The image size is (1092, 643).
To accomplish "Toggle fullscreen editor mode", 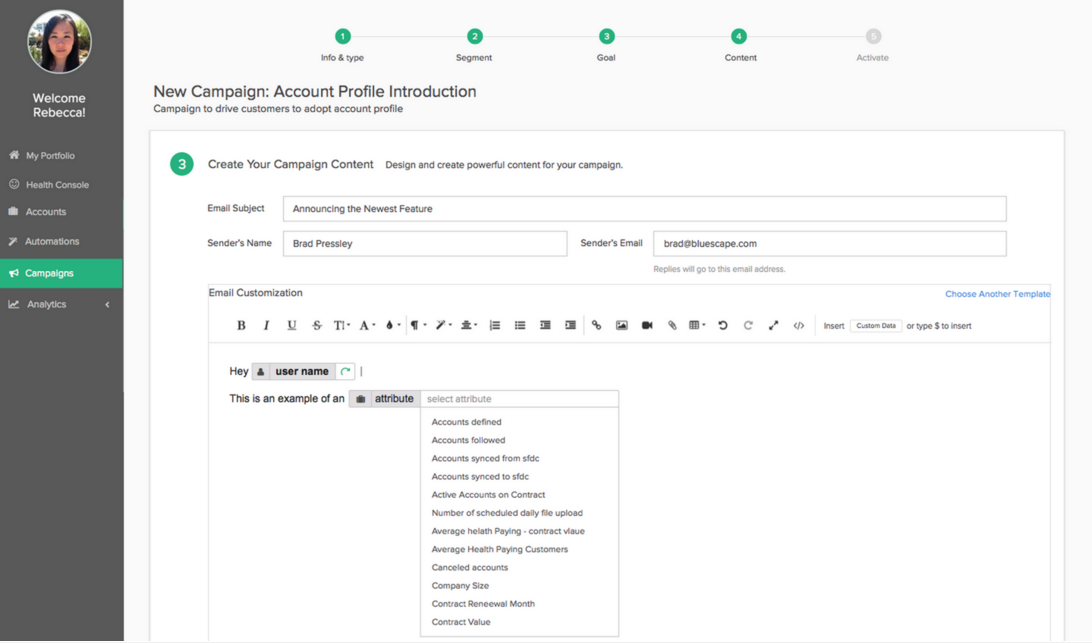I will coord(773,325).
